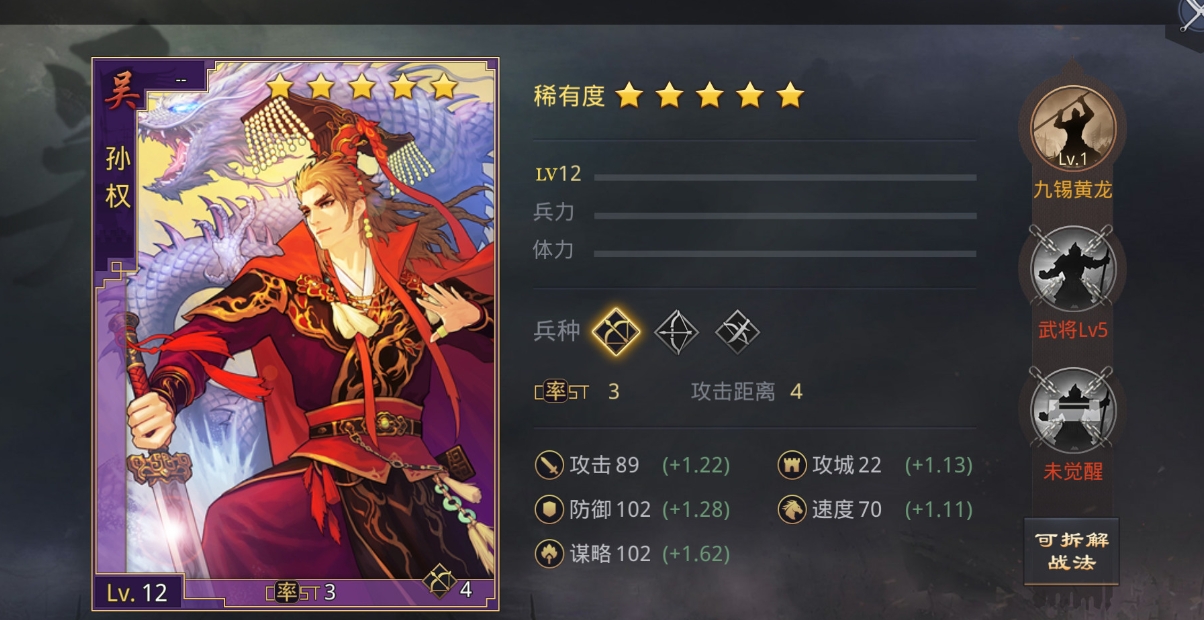Tap the 吴 faction emblem on card
The height and width of the screenshot is (620, 1204).
[120, 93]
